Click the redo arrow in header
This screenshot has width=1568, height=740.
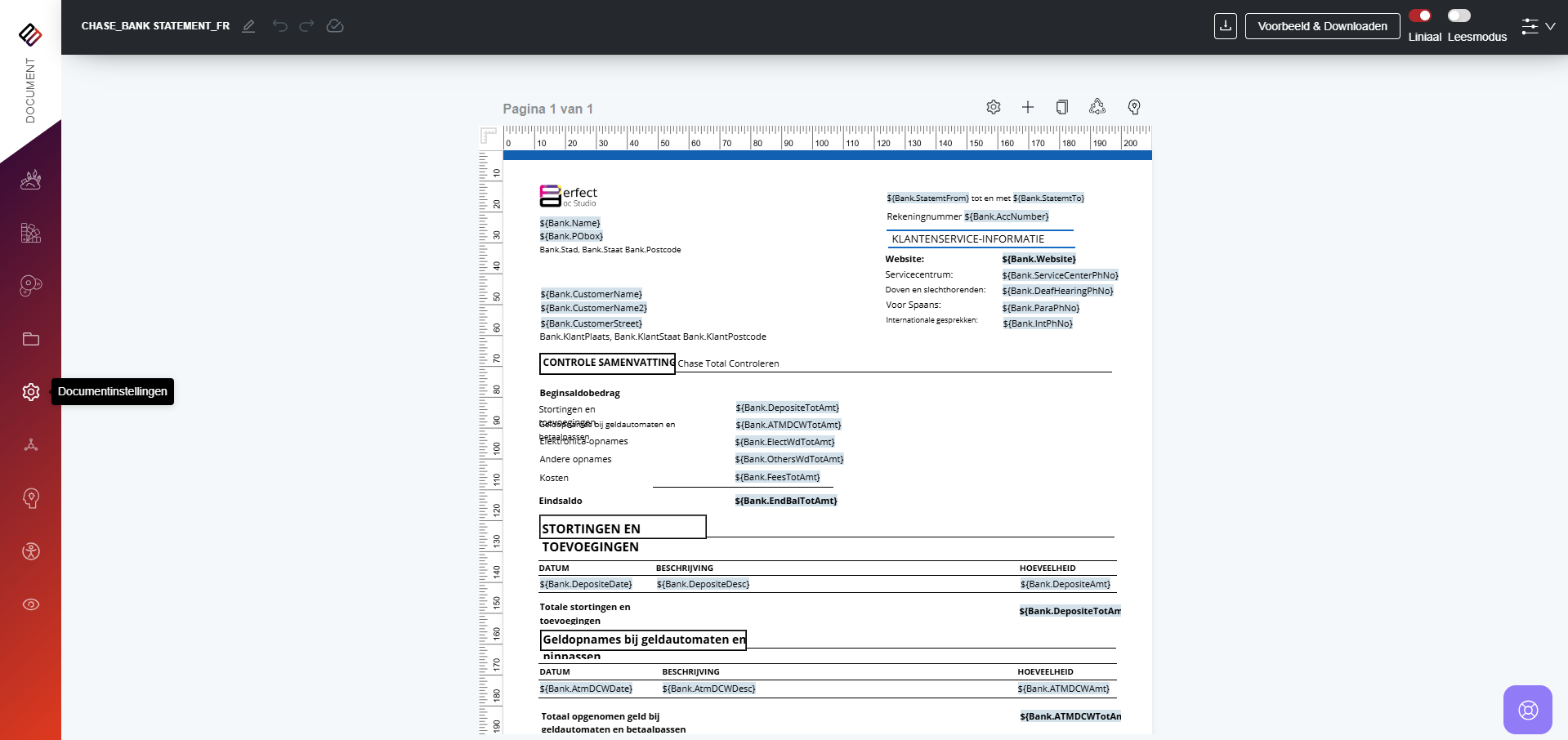pyautogui.click(x=306, y=26)
